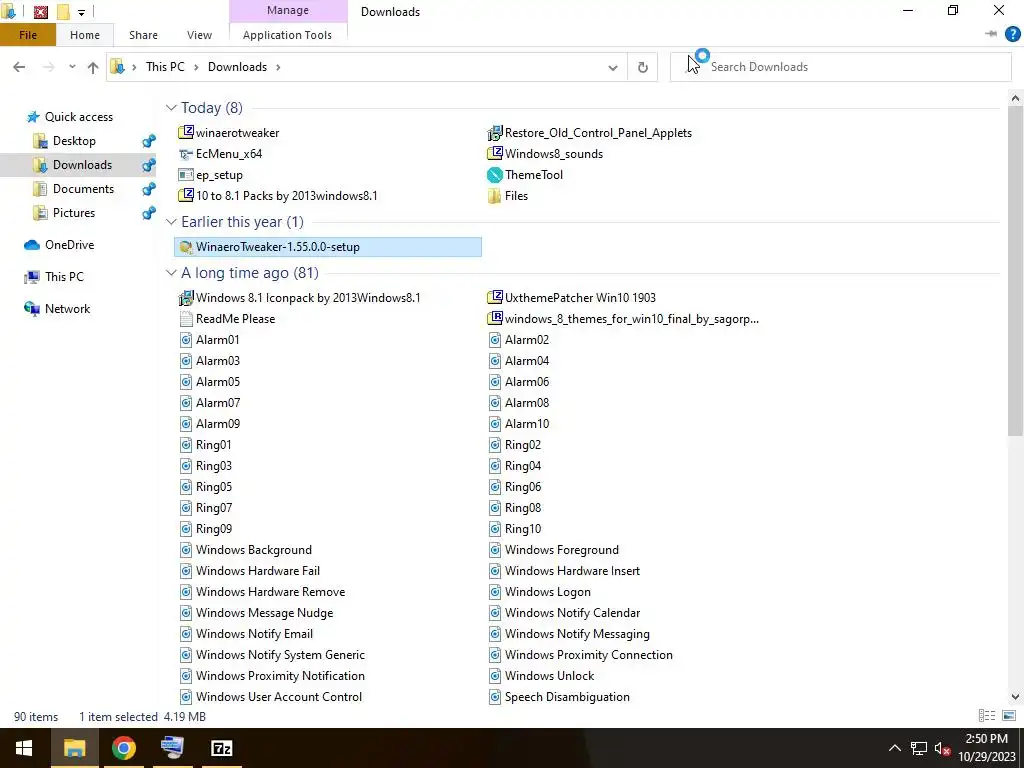Open the Windows Start button
Viewport: 1024px width, 768px height.
point(24,748)
